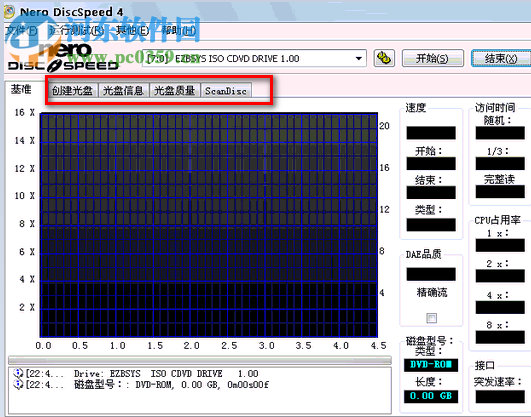Click the CPU 4 x usage field
531x417 pixels.
(500, 307)
